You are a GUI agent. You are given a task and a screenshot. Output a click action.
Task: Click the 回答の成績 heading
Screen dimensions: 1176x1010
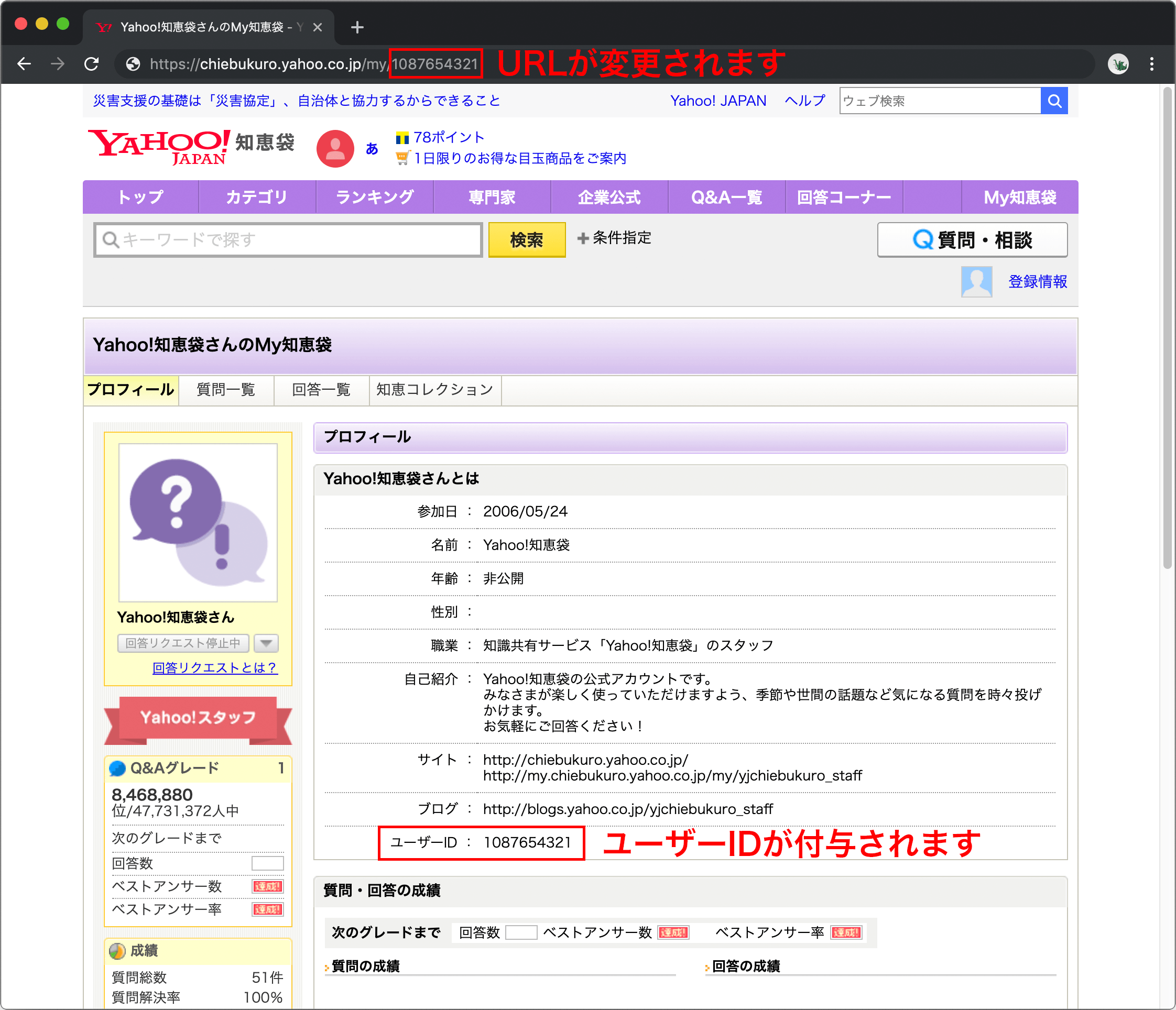(x=746, y=967)
